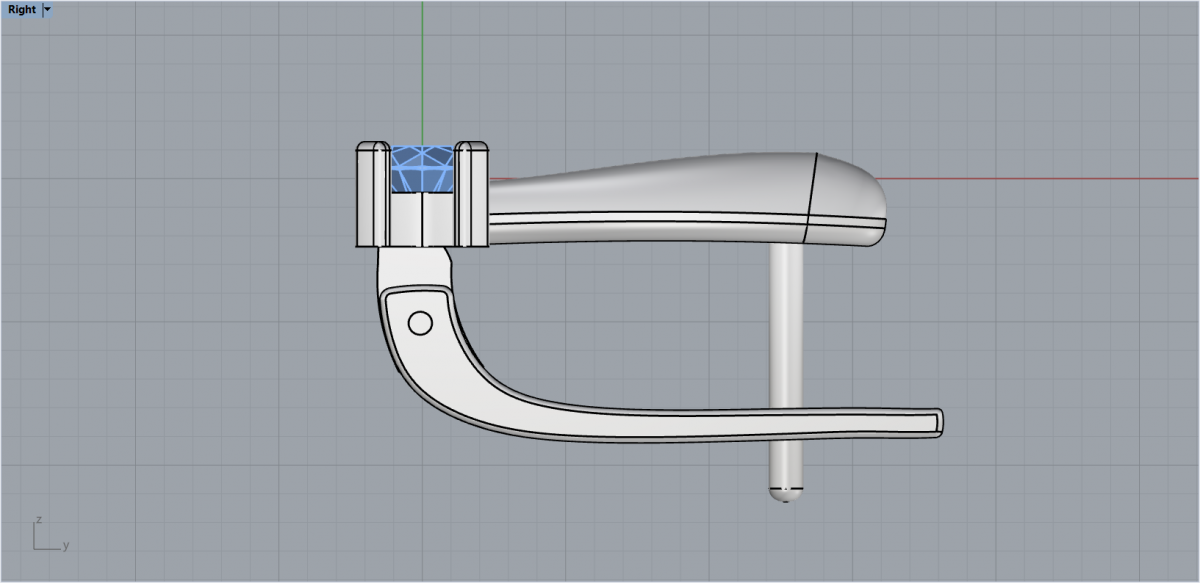Select the blue faceted gemstone
This screenshot has width=1200, height=583.
421,169
